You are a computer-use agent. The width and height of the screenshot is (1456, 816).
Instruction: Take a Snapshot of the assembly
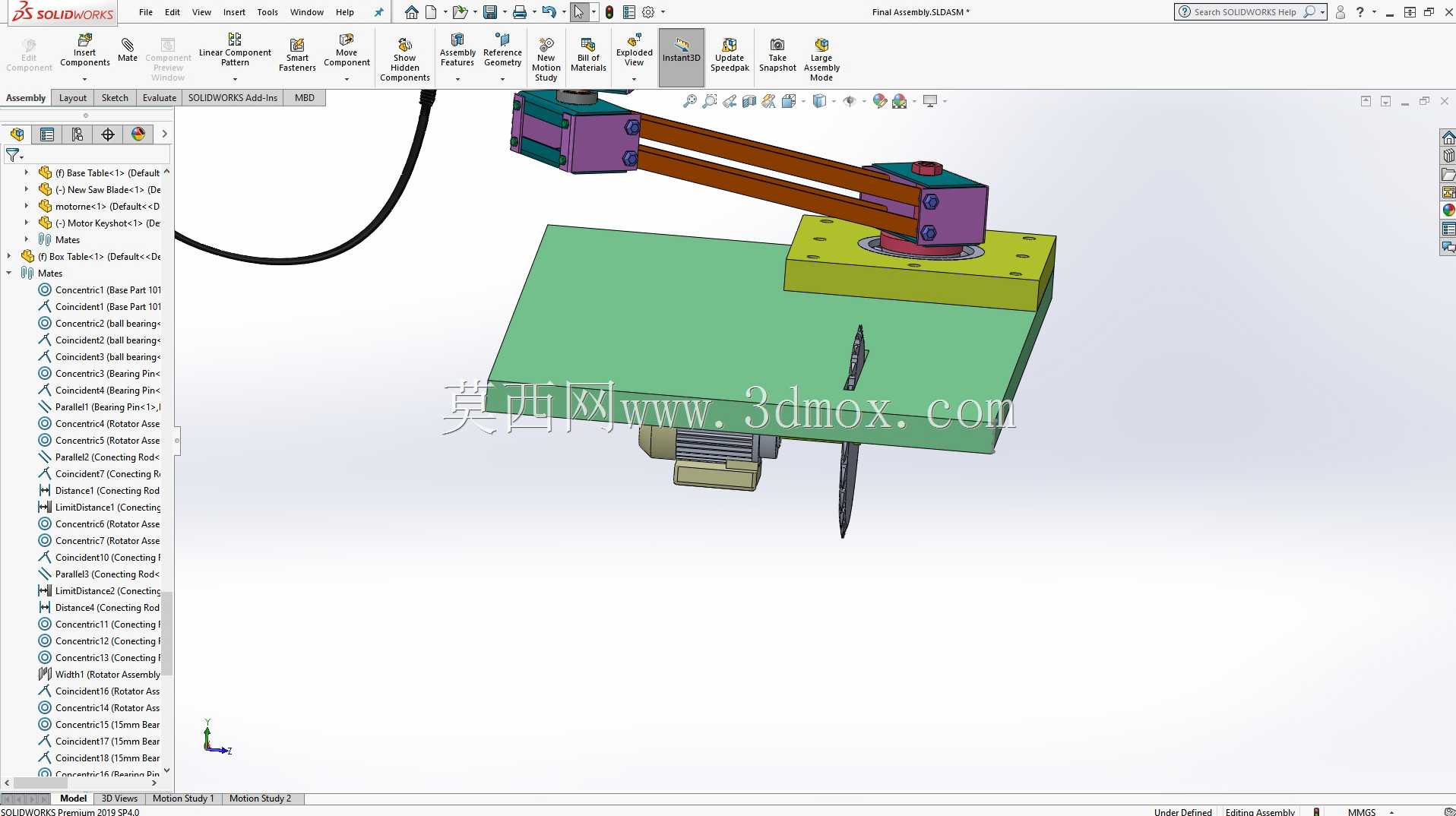coord(777,55)
